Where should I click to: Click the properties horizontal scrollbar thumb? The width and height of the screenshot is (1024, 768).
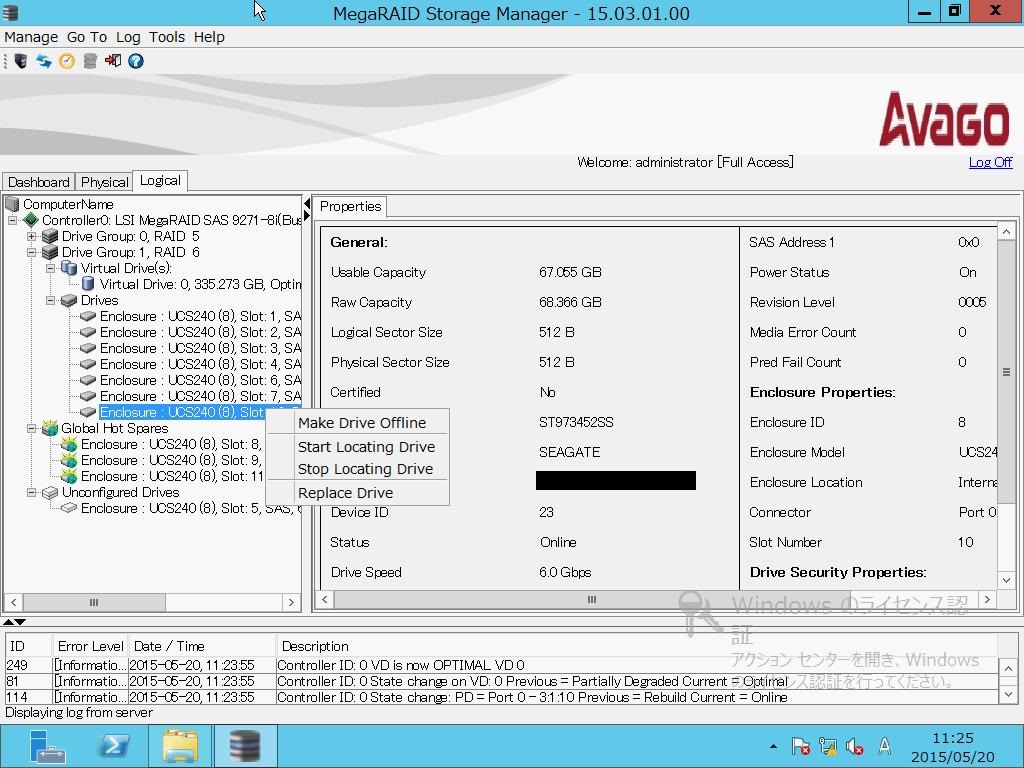[x=591, y=600]
